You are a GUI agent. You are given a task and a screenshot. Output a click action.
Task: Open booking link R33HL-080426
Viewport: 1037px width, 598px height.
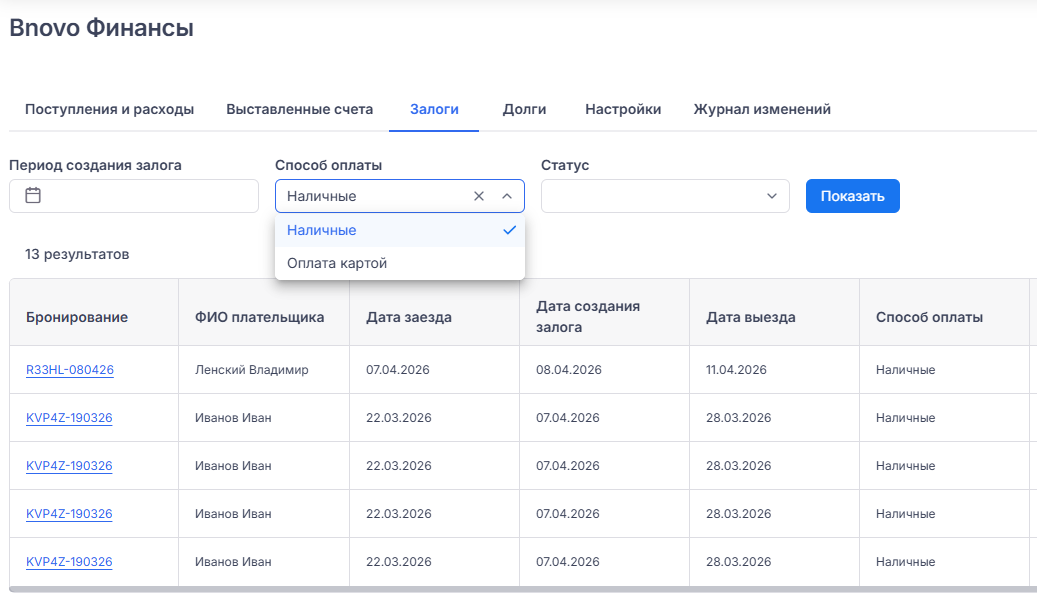tap(70, 370)
